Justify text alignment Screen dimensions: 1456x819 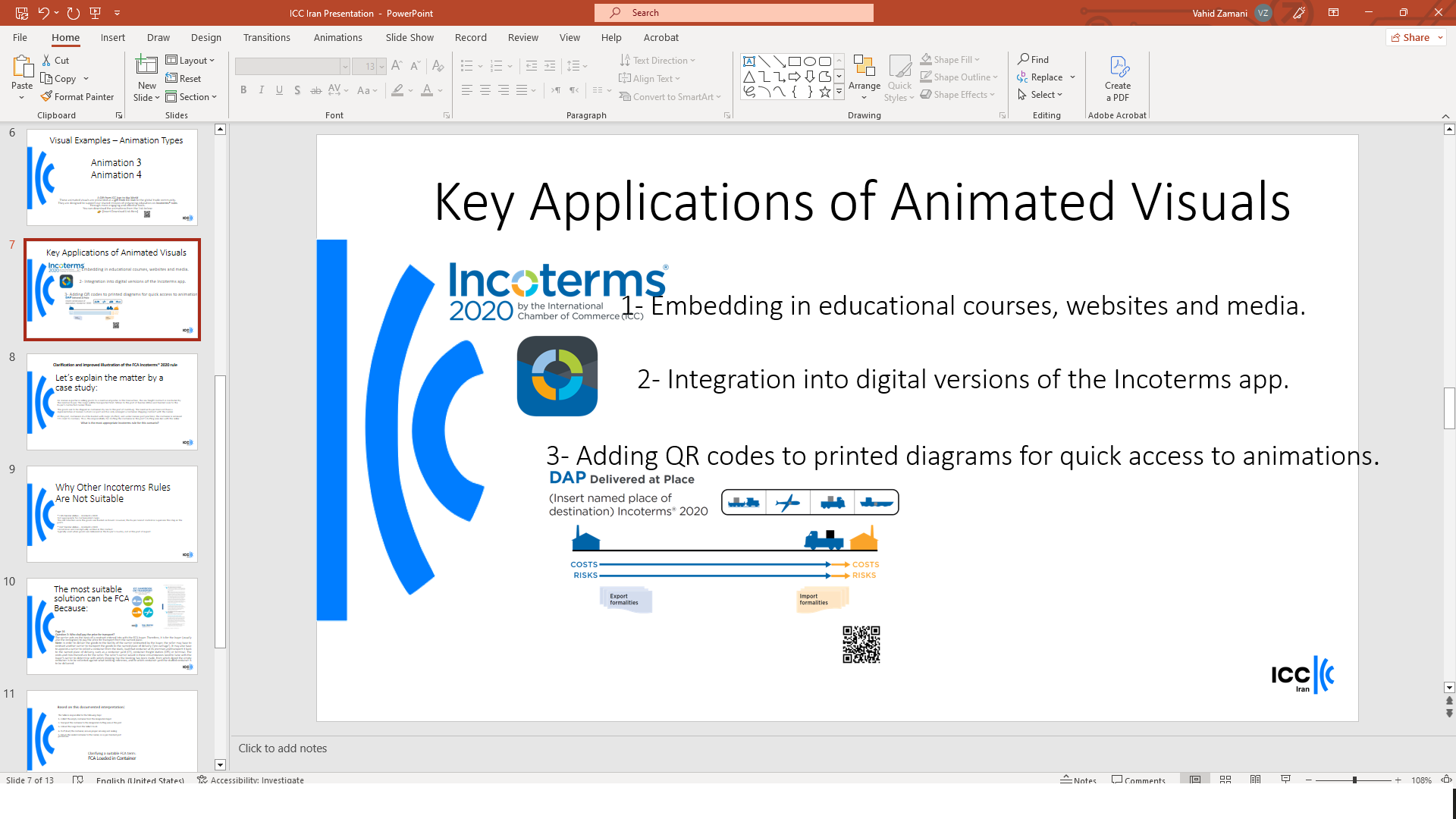[x=522, y=90]
